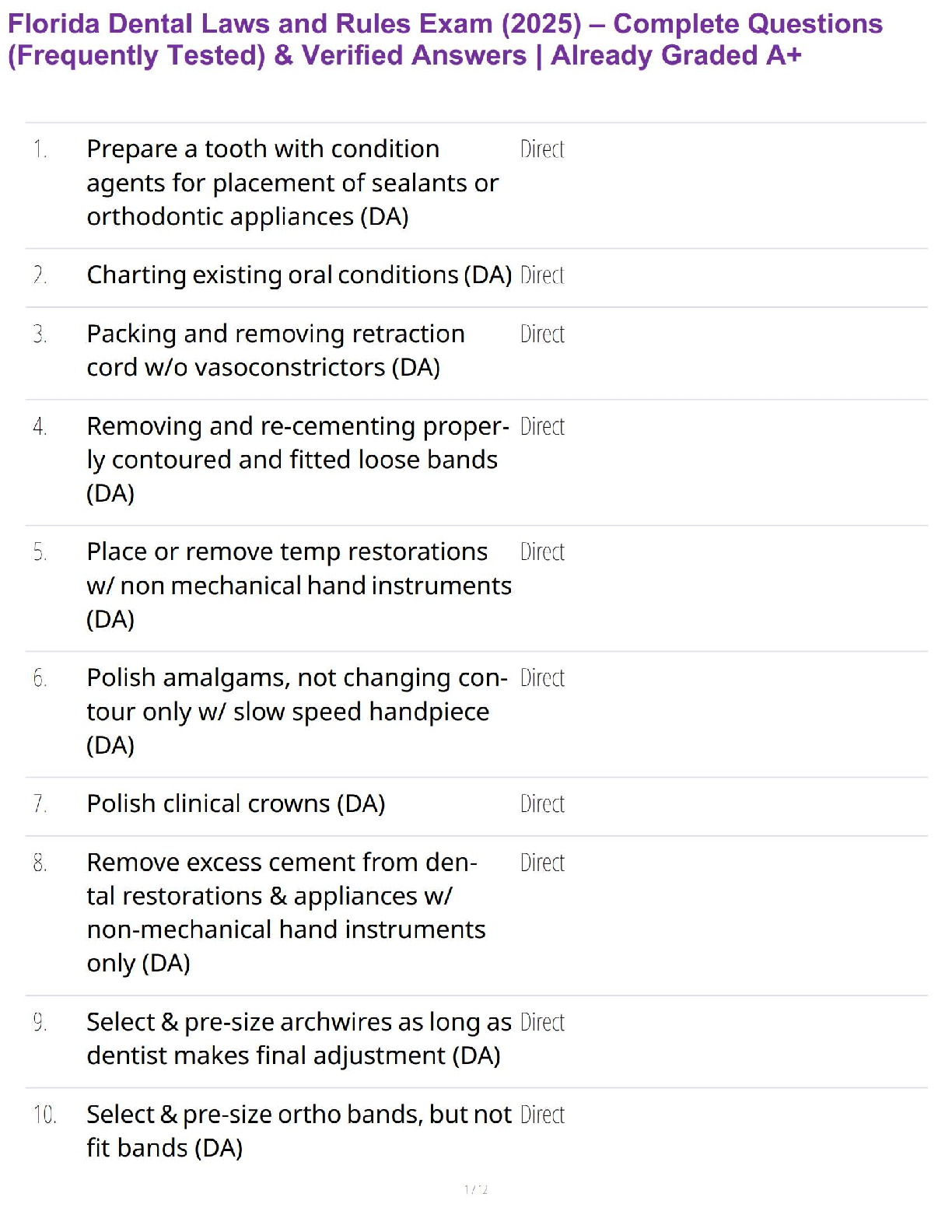Select the retraction cord question text
The width and height of the screenshot is (952, 1232).
(275, 350)
